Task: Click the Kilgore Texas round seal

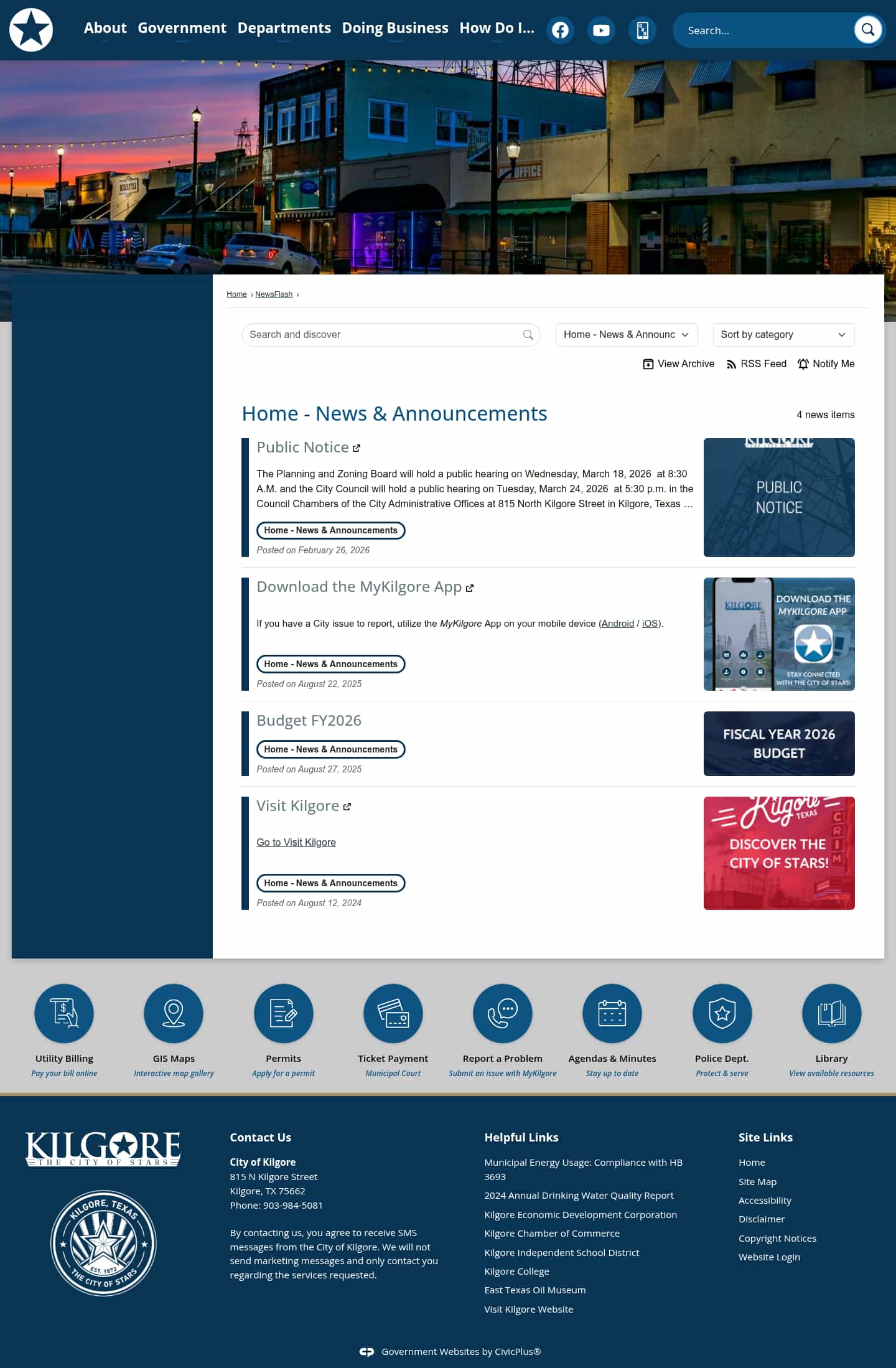Action: pyautogui.click(x=103, y=1244)
